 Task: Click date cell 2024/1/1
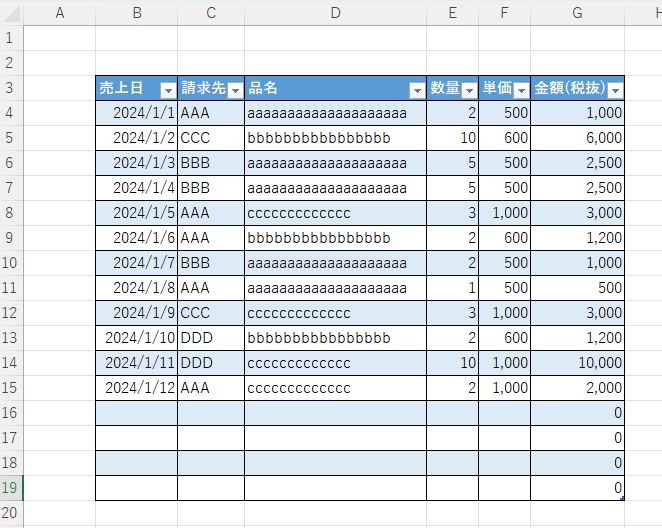pos(137,113)
